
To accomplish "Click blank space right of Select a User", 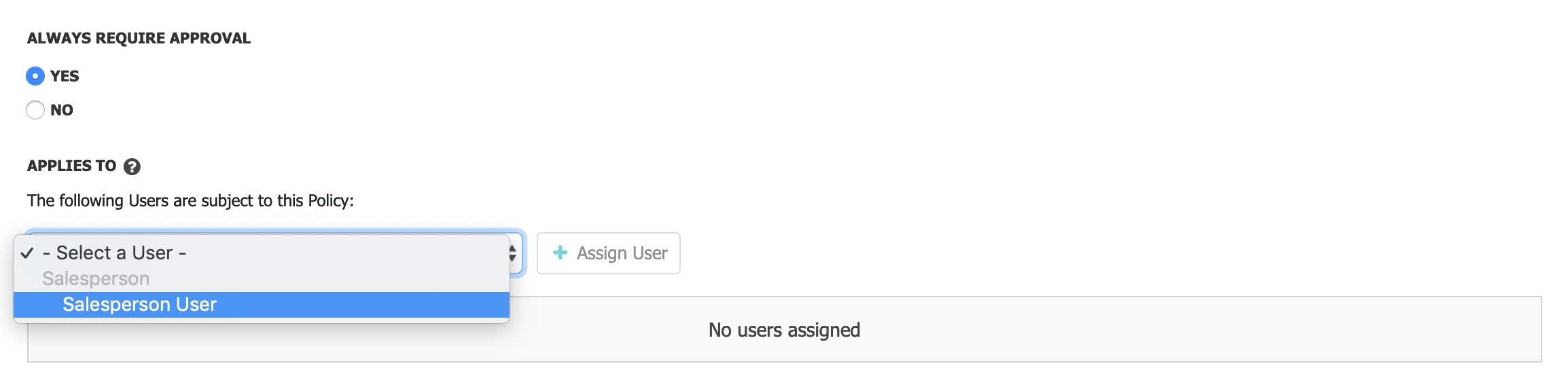I will click(346, 253).
